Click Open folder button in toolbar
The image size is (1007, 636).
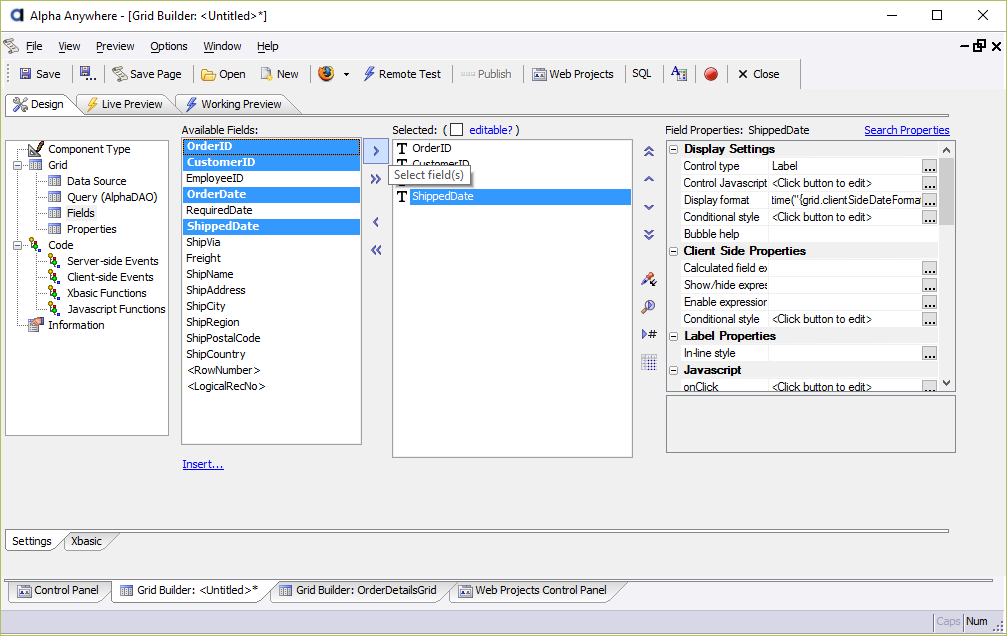coord(223,74)
